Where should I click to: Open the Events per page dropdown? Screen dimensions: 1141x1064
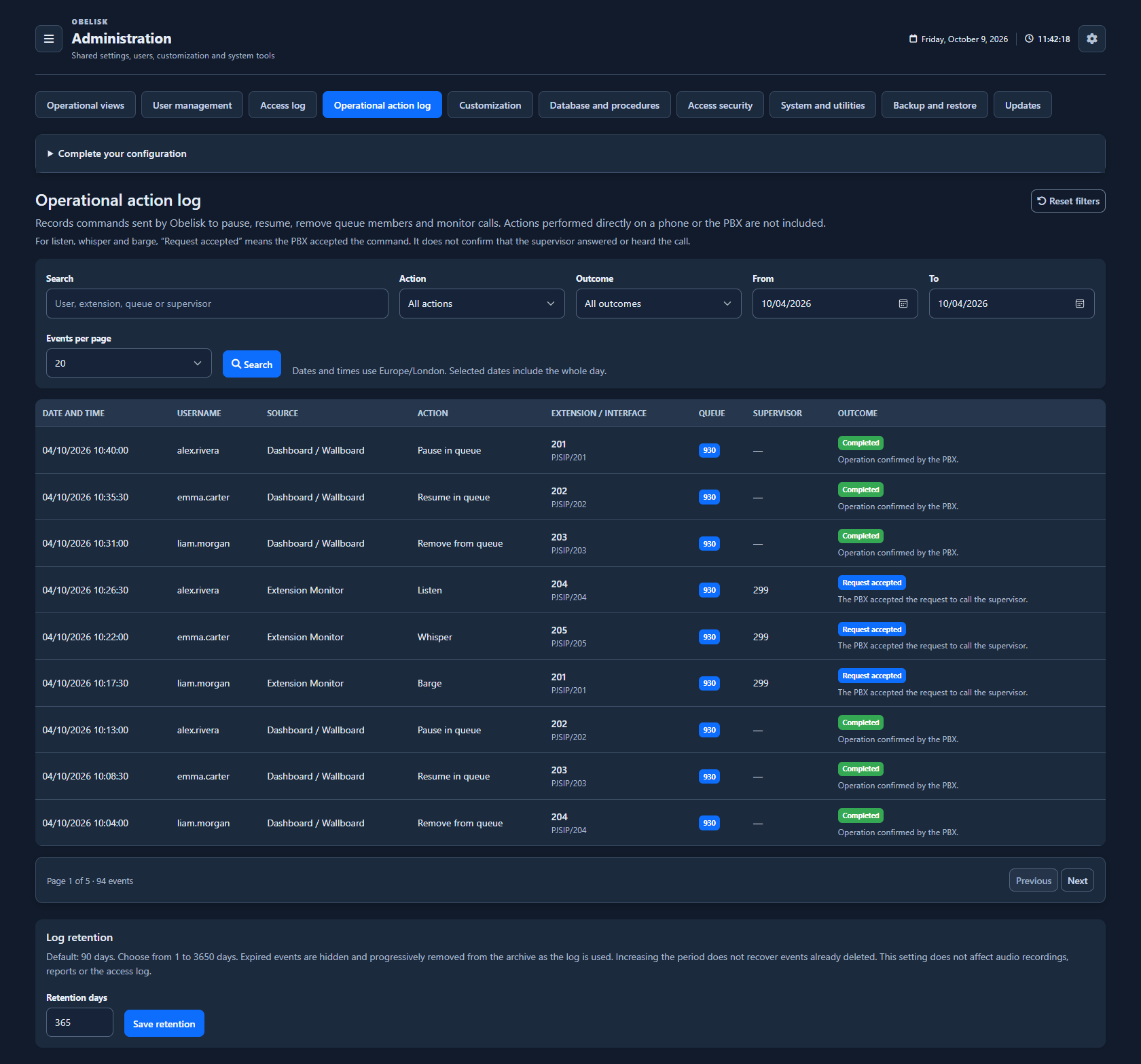tap(128, 363)
